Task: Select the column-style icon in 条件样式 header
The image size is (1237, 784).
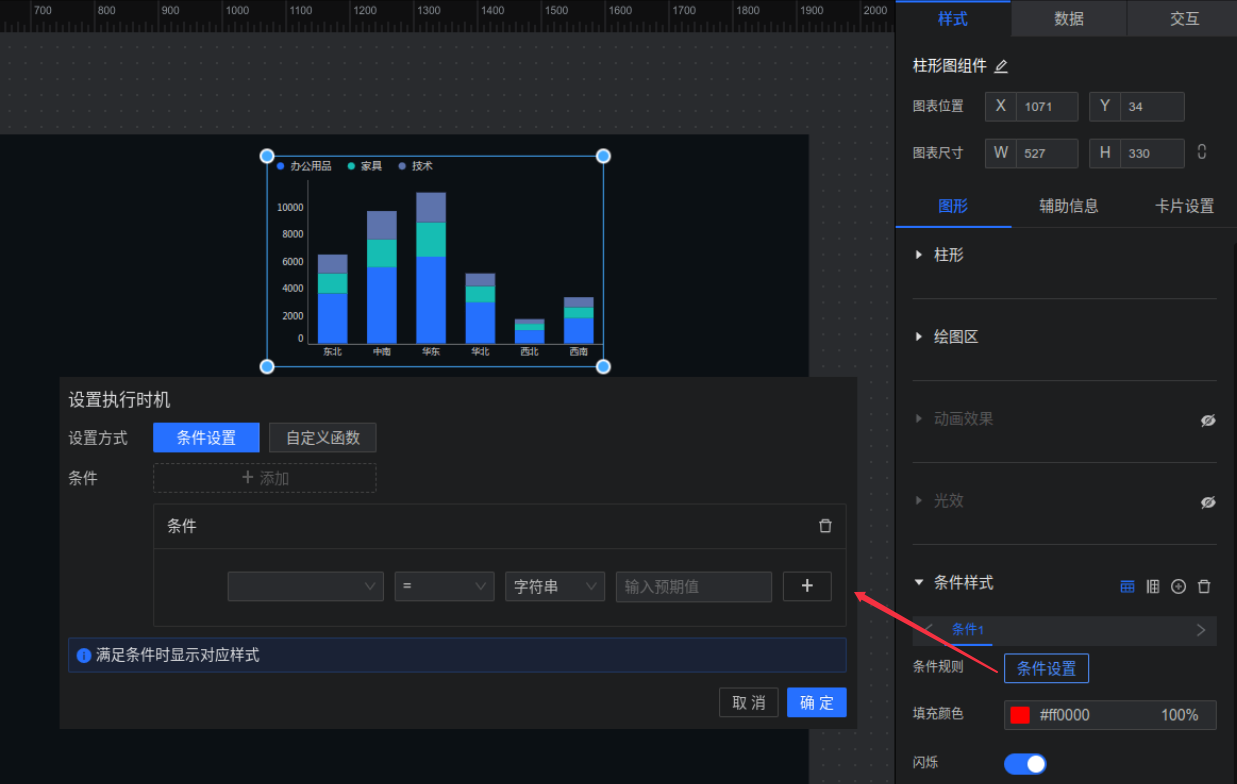Action: (1153, 587)
